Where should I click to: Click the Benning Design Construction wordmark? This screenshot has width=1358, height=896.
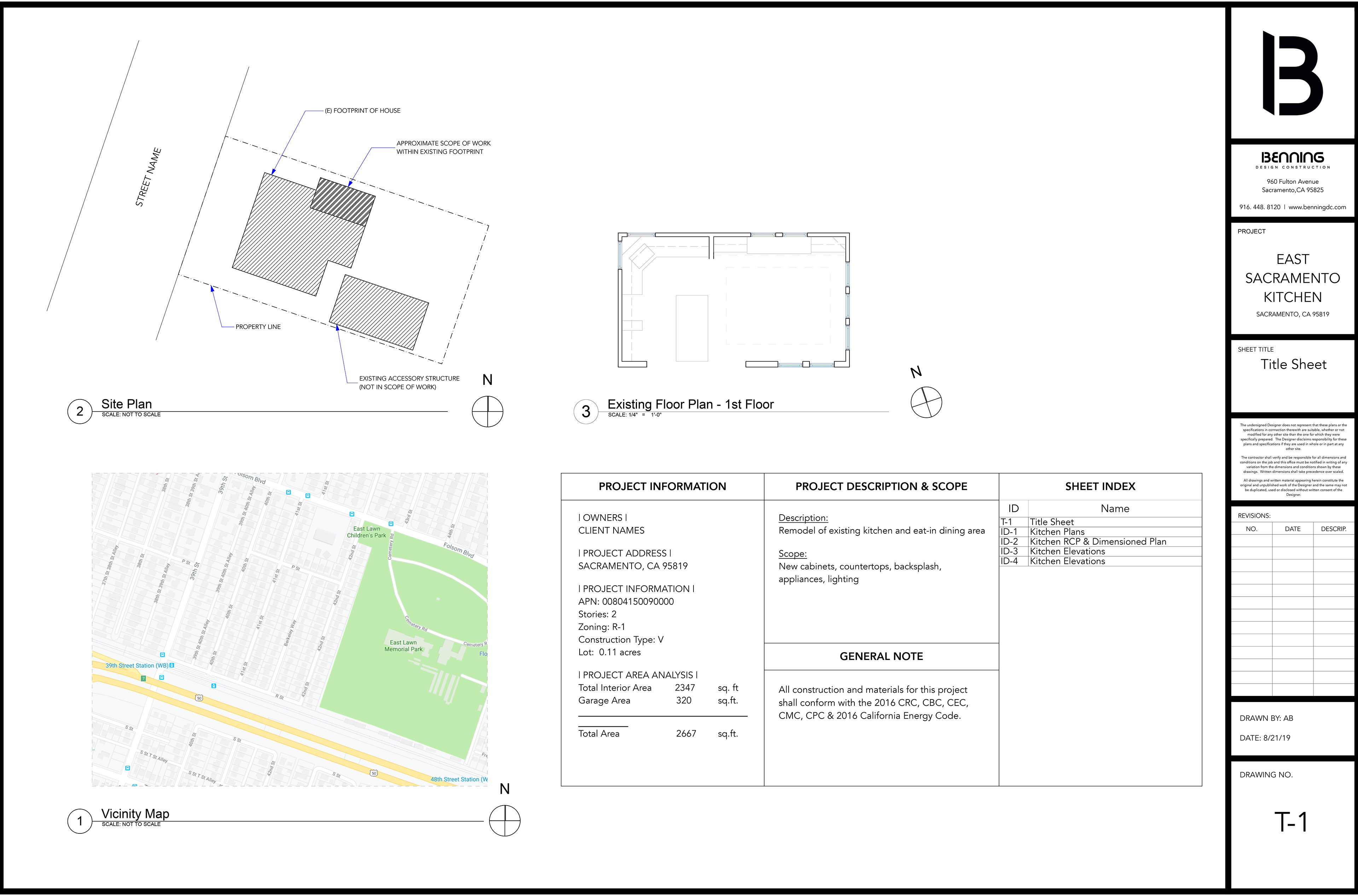tap(1292, 159)
